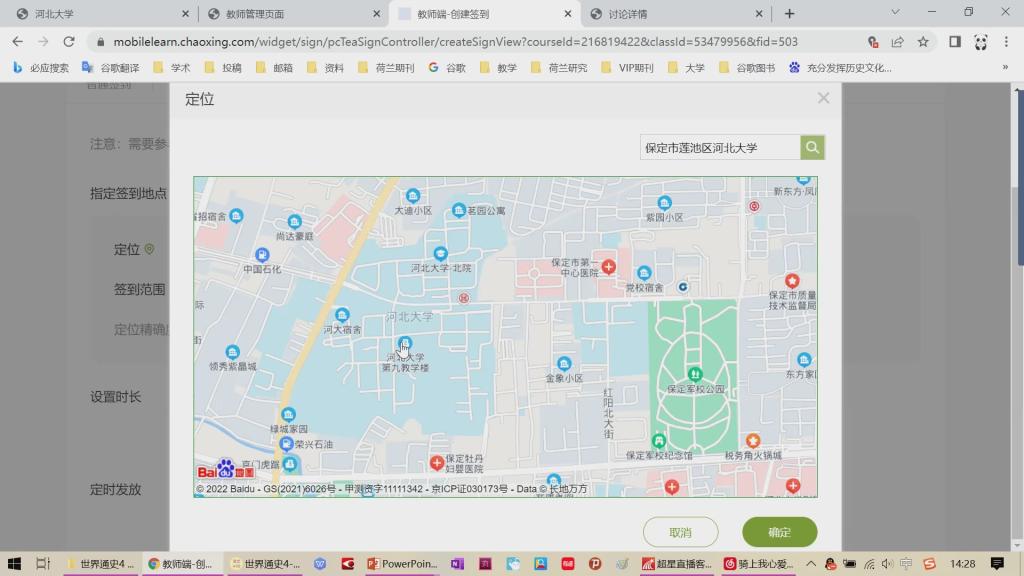1024x576 pixels.
Task: Open the VIP期刊 bookmarks folder
Action: (627, 67)
